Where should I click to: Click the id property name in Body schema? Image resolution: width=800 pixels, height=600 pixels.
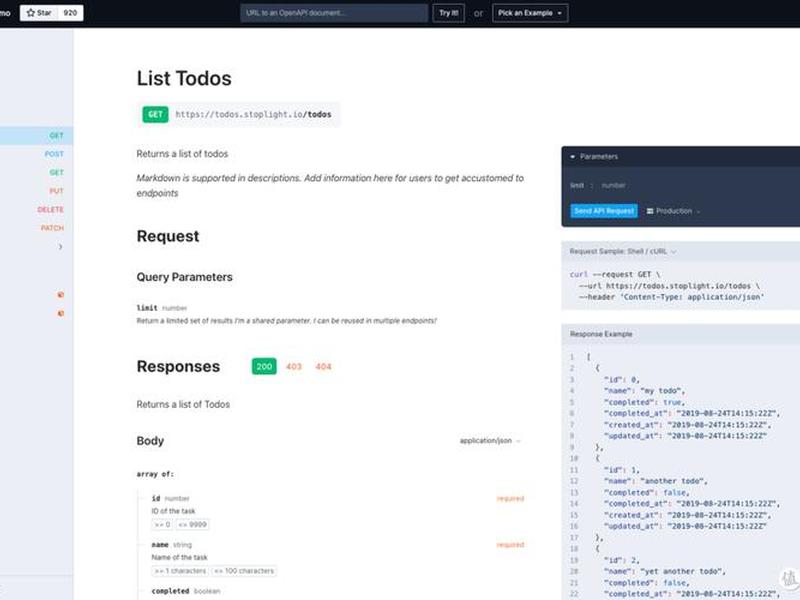point(156,498)
